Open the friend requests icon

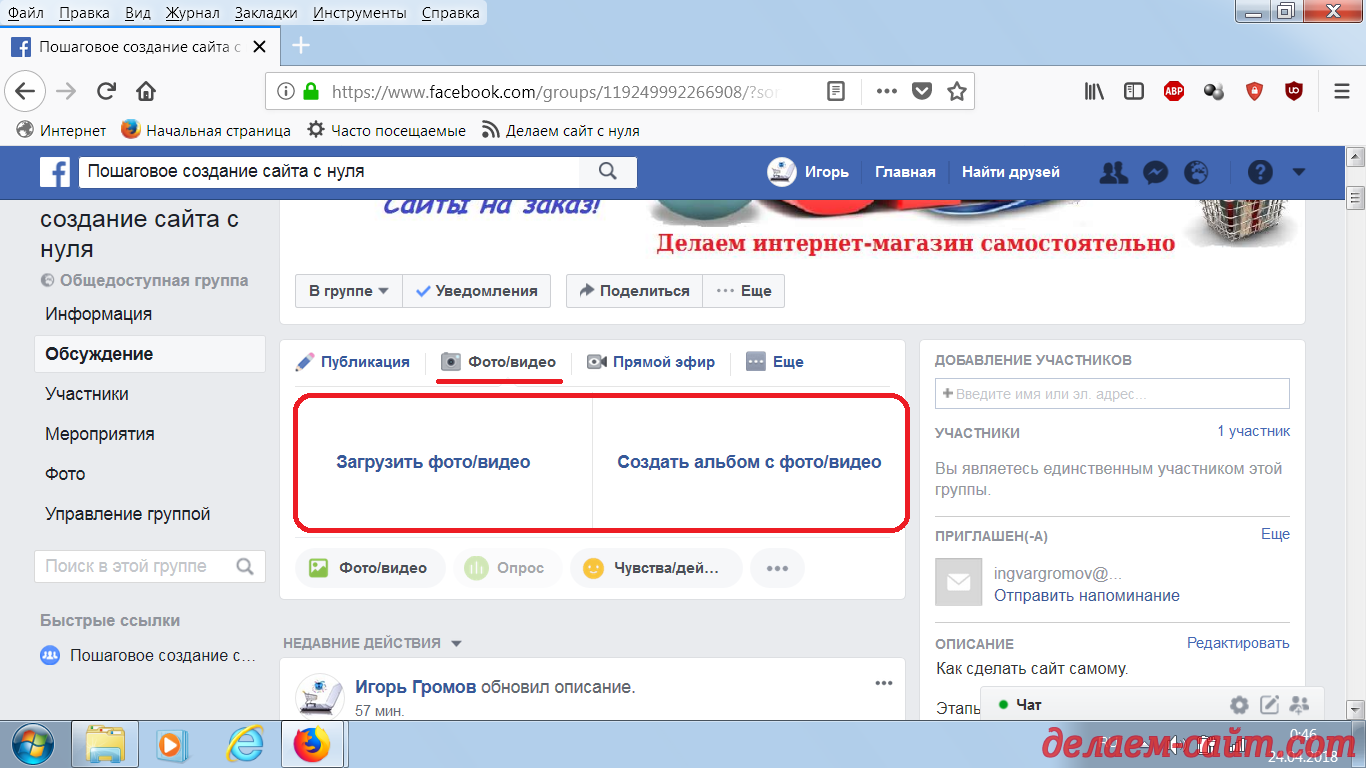1113,172
